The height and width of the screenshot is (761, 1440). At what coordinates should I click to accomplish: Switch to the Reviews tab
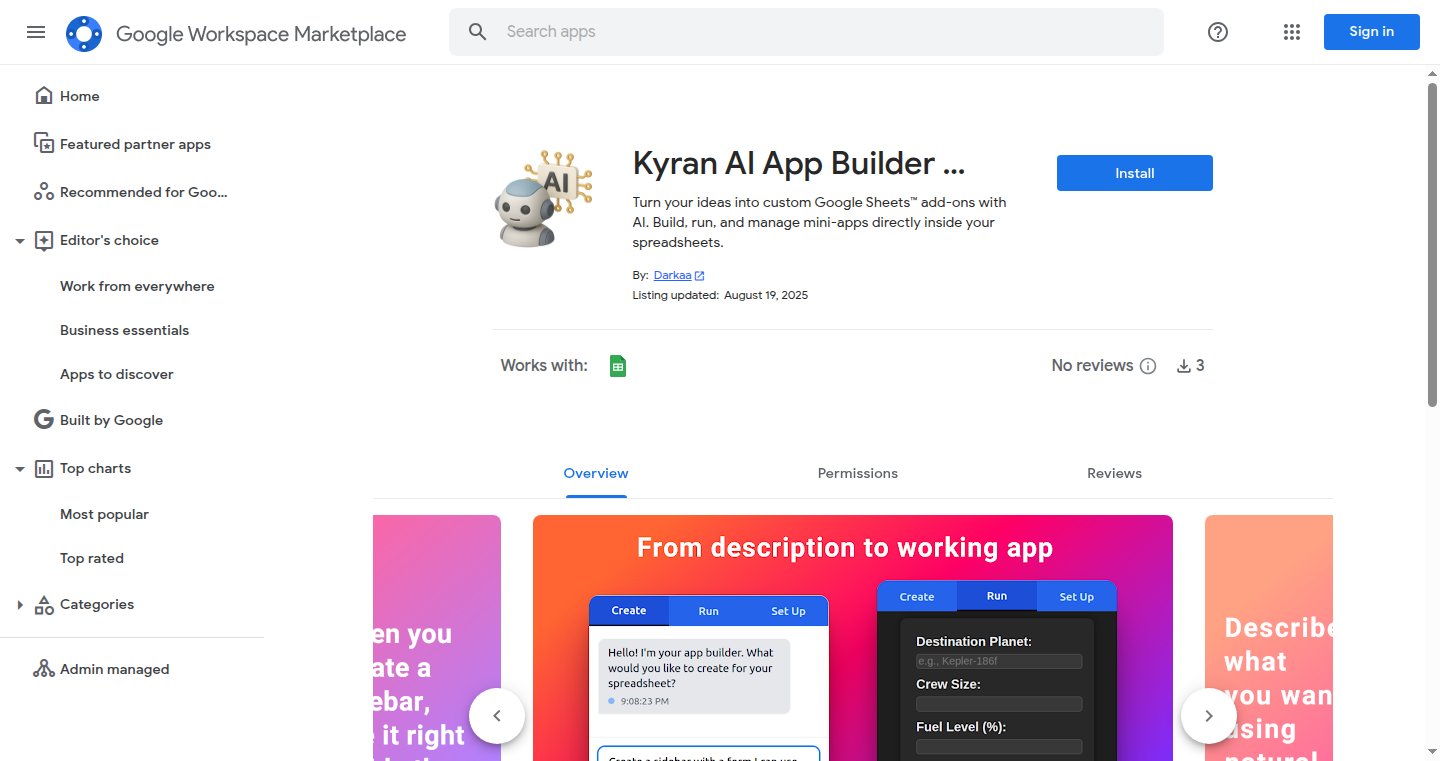(x=1114, y=473)
